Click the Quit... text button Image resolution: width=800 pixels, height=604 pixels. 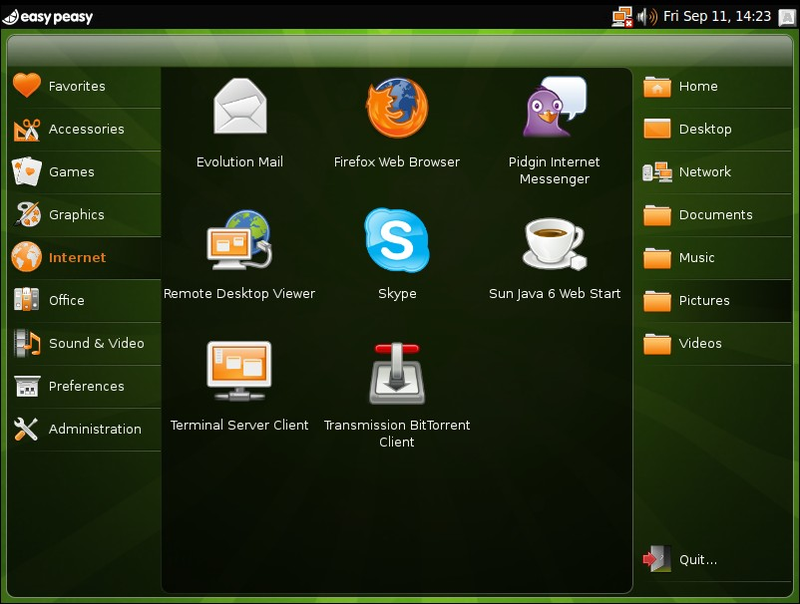coord(698,560)
